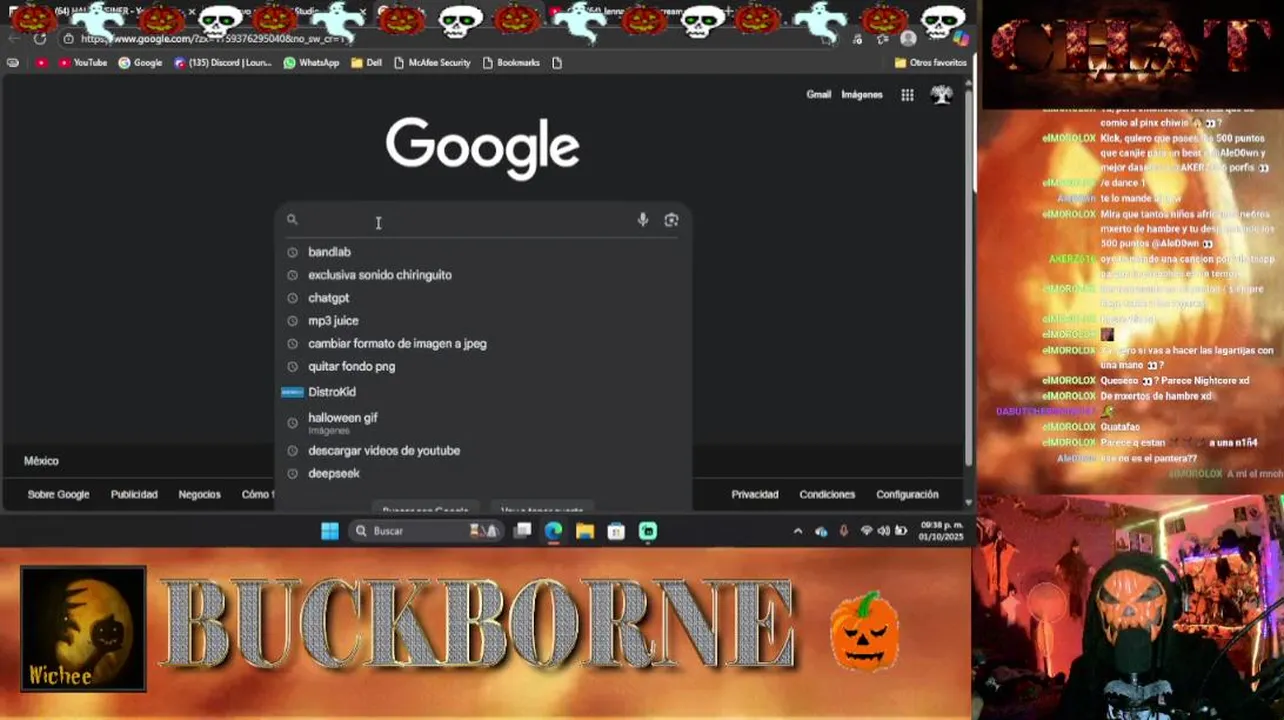Click the Wi-Fi network tray icon
The height and width of the screenshot is (720, 1284).
coord(866,531)
